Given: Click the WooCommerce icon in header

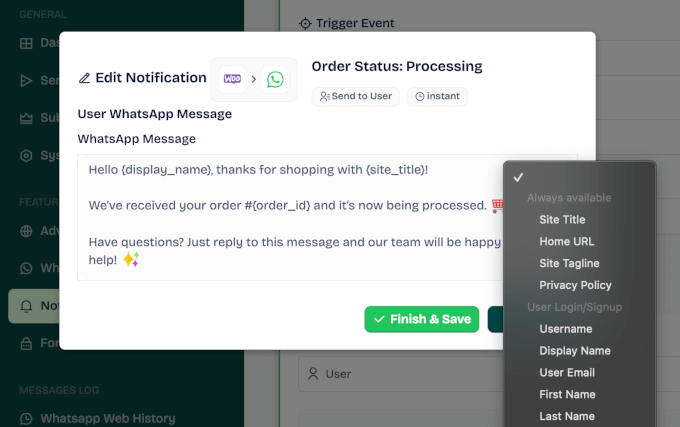Looking at the screenshot, I should coord(232,79).
